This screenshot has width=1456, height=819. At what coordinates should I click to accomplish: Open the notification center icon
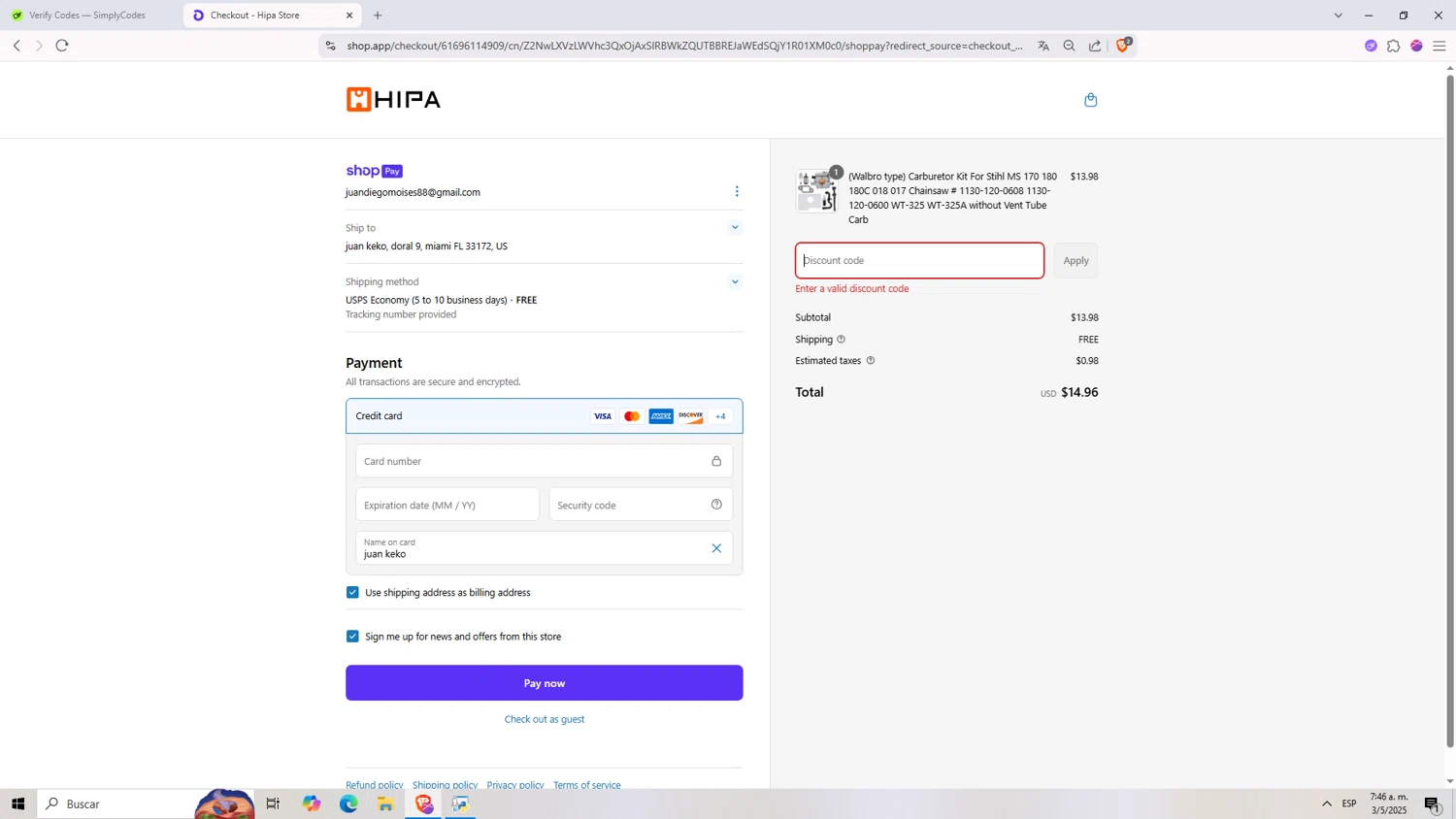point(1433,803)
